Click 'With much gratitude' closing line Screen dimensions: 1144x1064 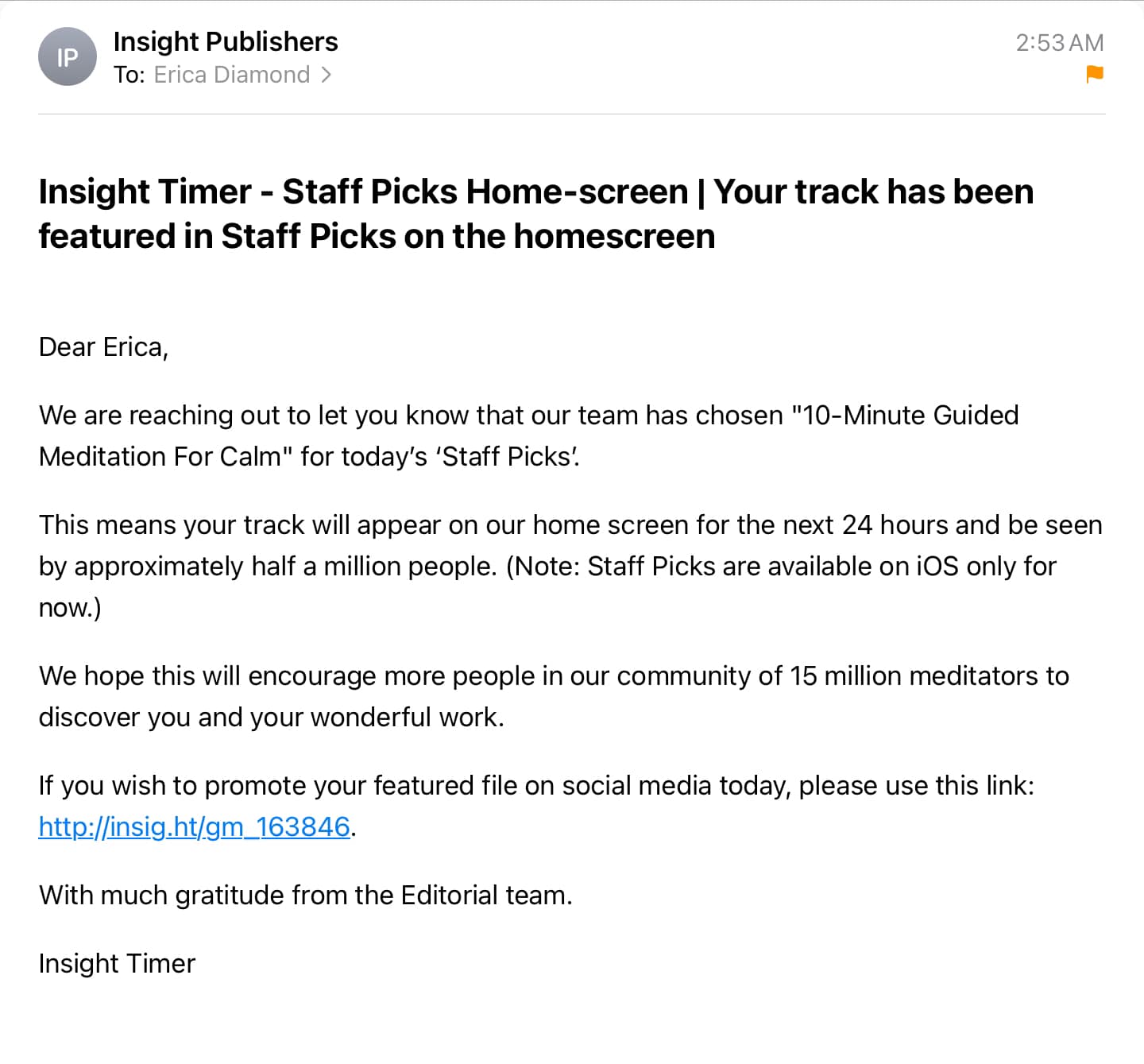[306, 896]
